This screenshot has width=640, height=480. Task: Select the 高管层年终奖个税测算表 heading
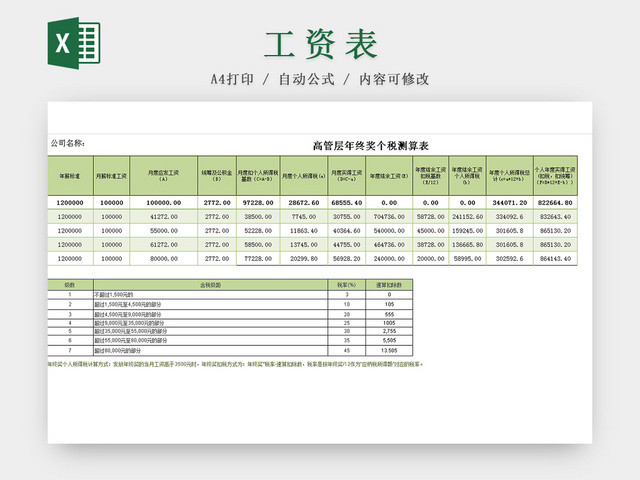(x=370, y=146)
